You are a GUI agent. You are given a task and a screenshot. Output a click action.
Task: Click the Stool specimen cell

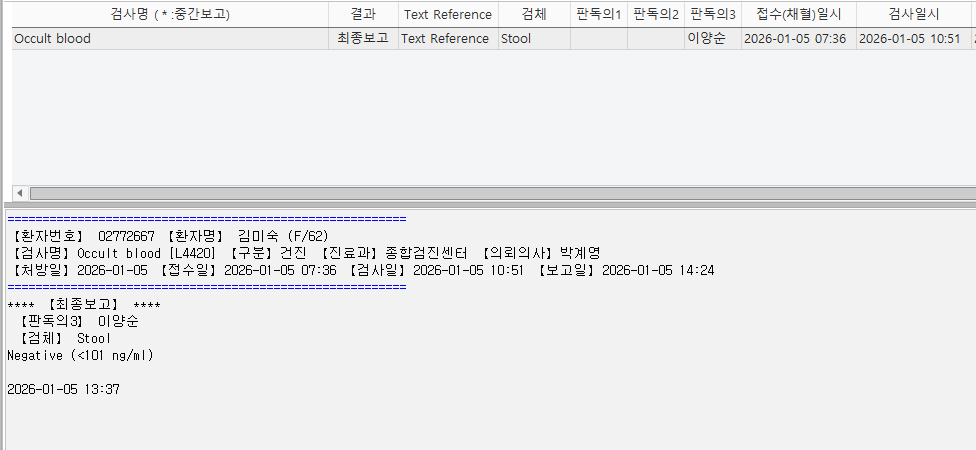click(534, 39)
